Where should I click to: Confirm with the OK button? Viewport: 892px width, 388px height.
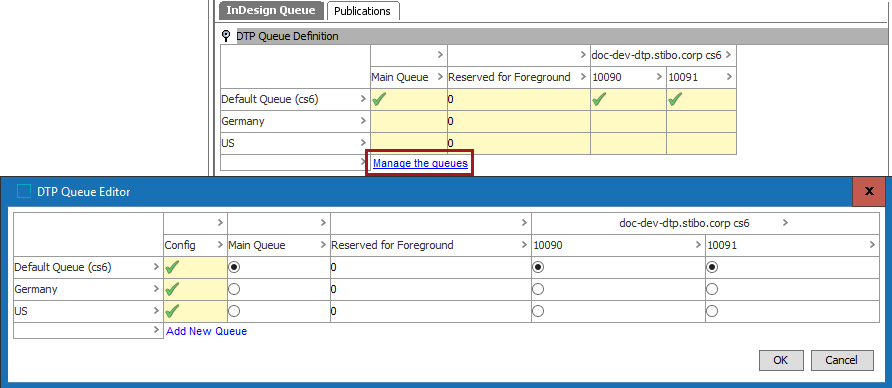point(781,360)
